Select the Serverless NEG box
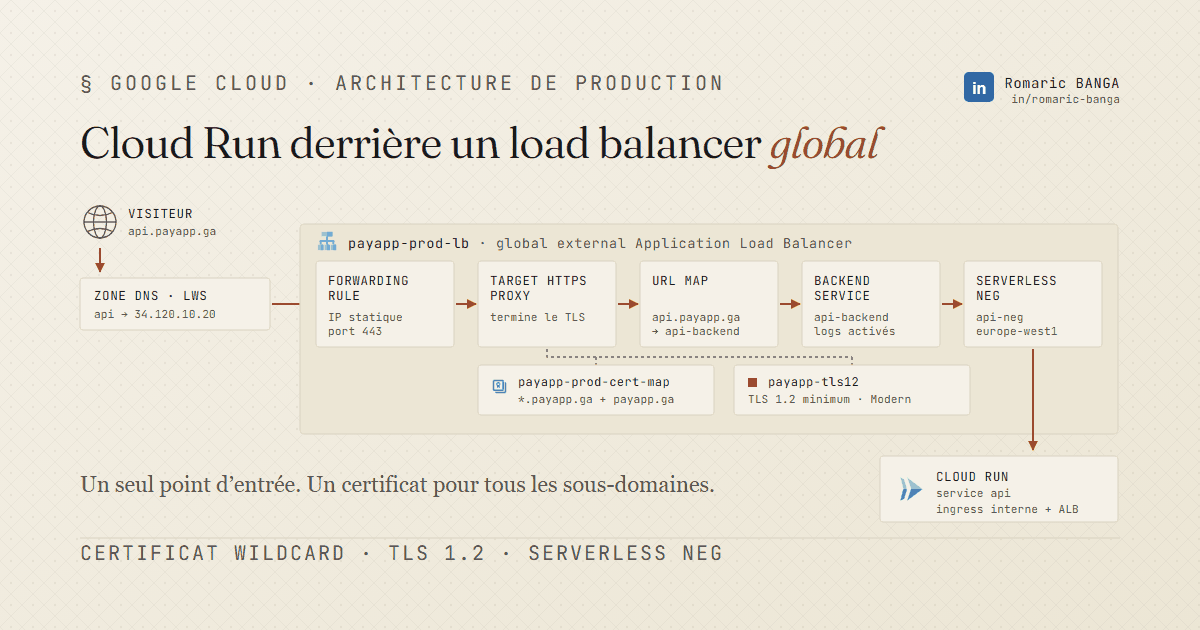 tap(1033, 304)
